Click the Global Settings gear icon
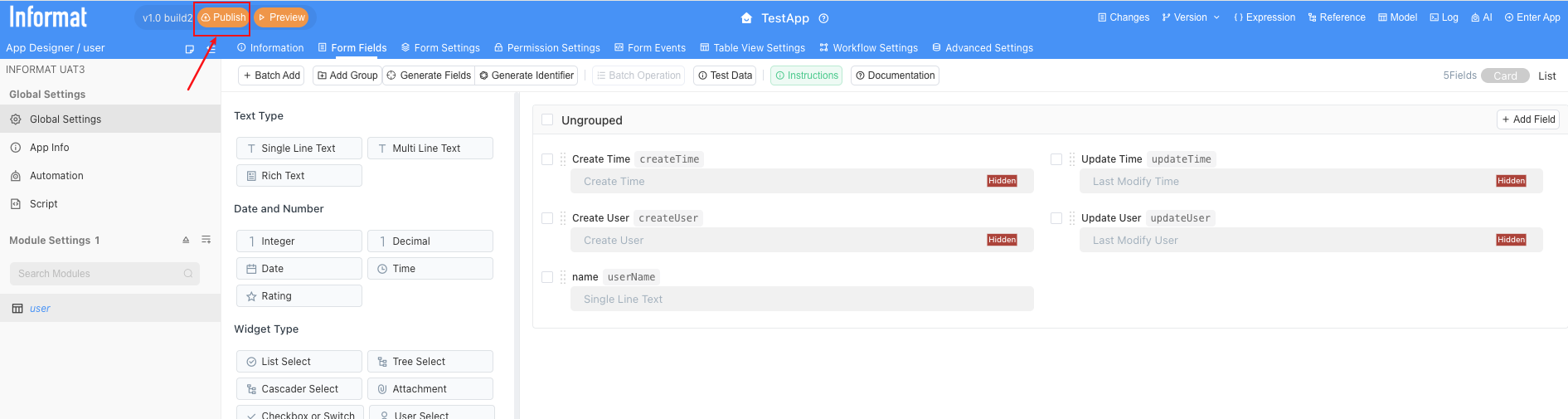Screen dimensions: 1568x419 click(16, 119)
